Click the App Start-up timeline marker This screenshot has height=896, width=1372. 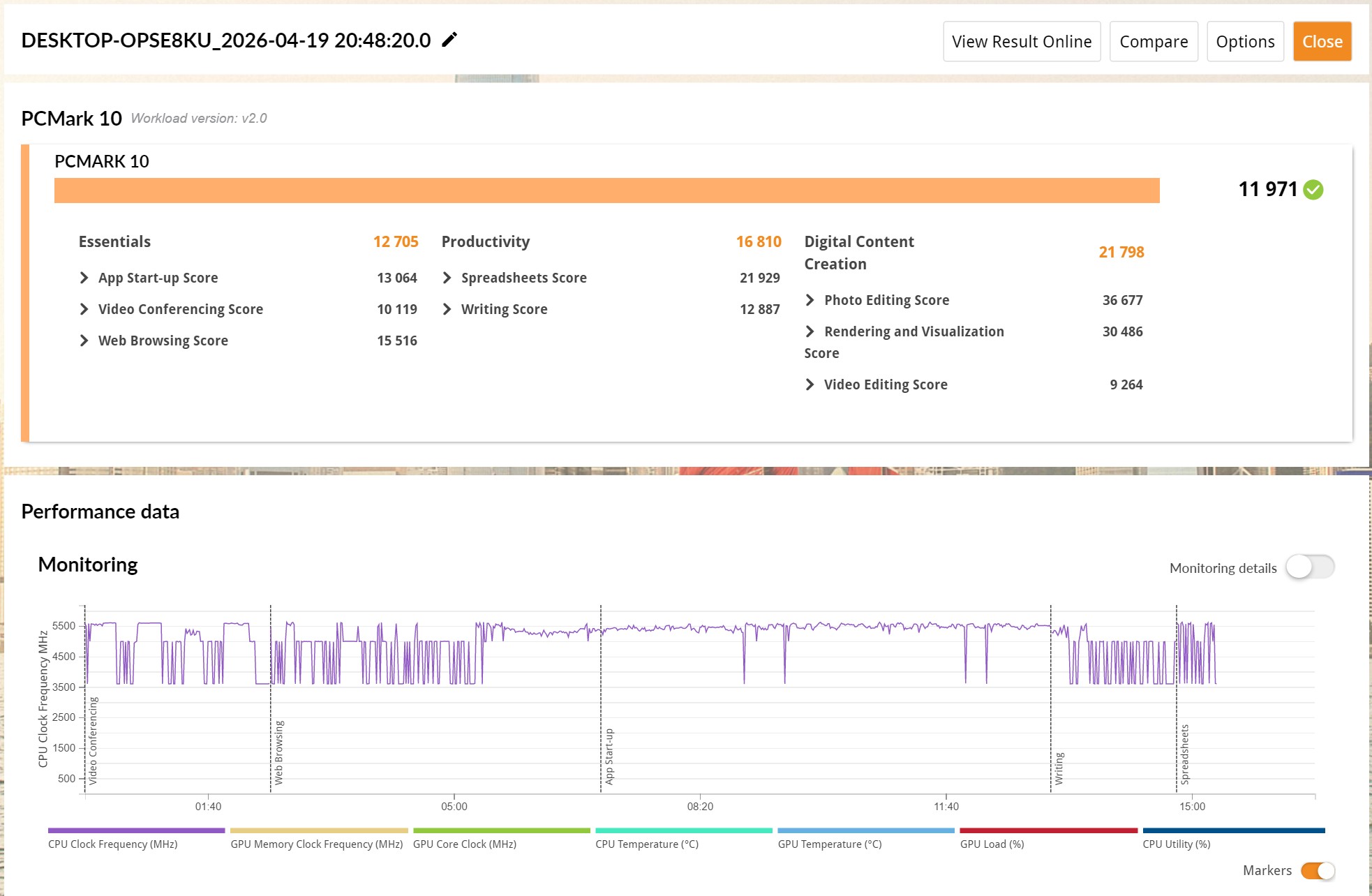click(x=609, y=756)
